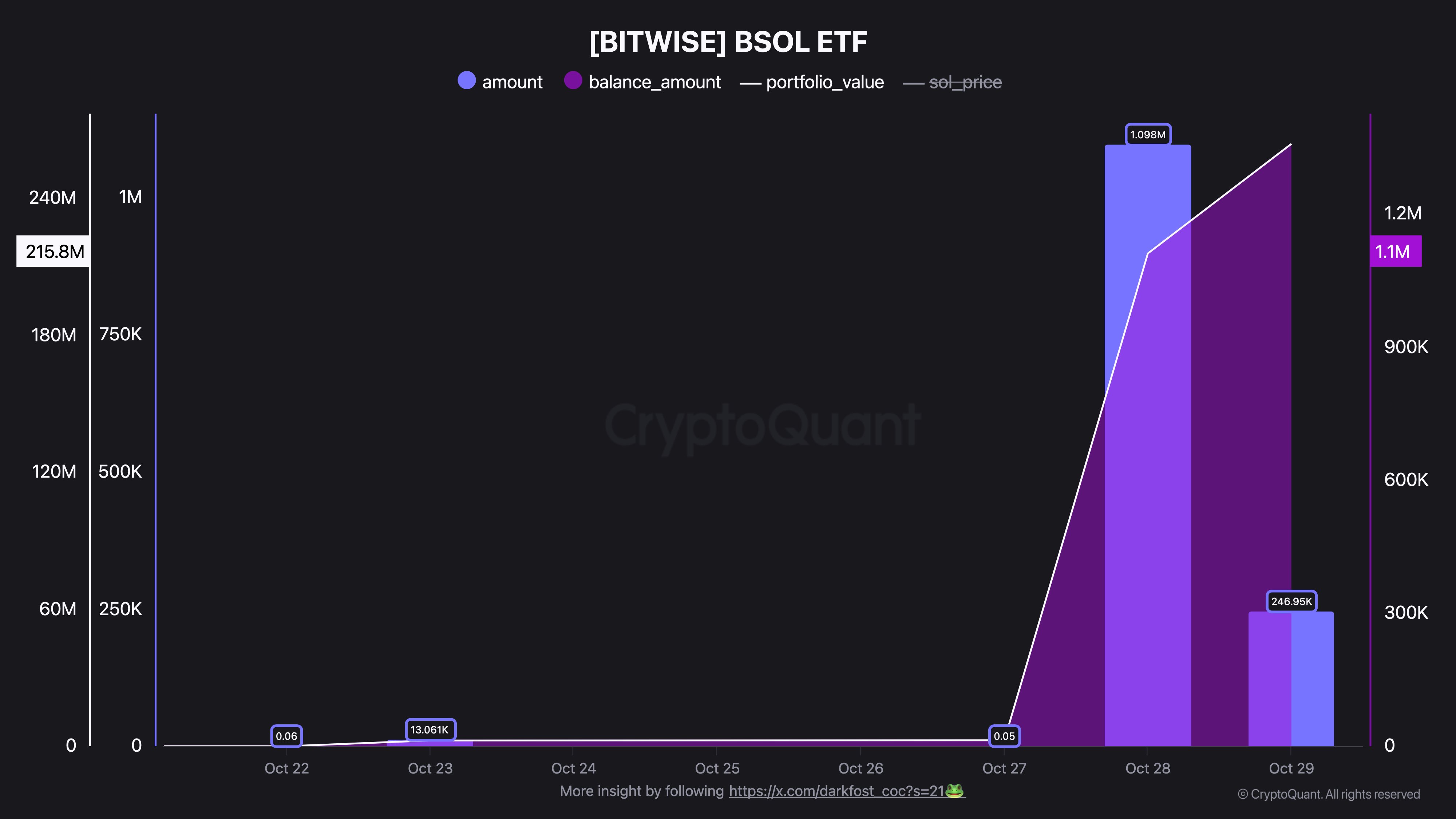Click the Oct 28 axis date label

1147,768
